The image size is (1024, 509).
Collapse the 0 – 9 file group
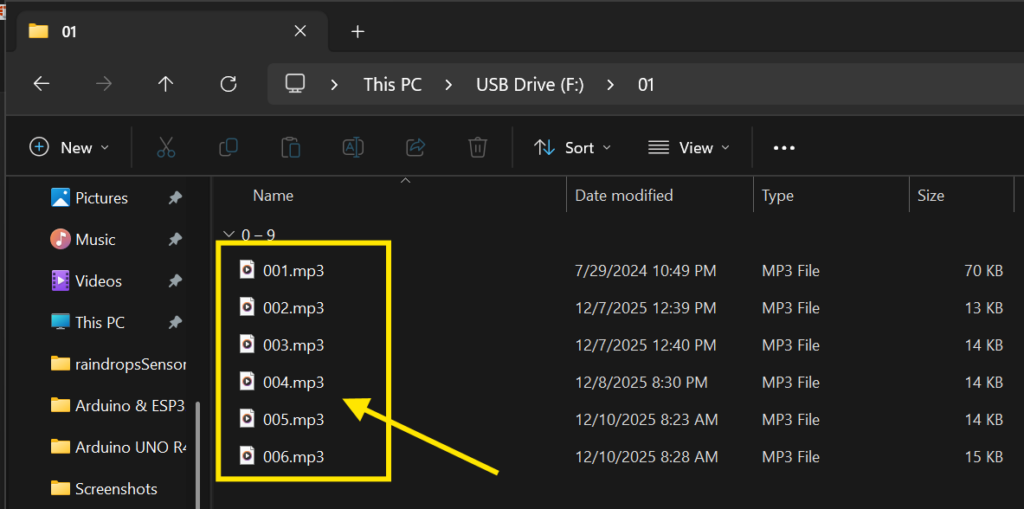[228, 235]
